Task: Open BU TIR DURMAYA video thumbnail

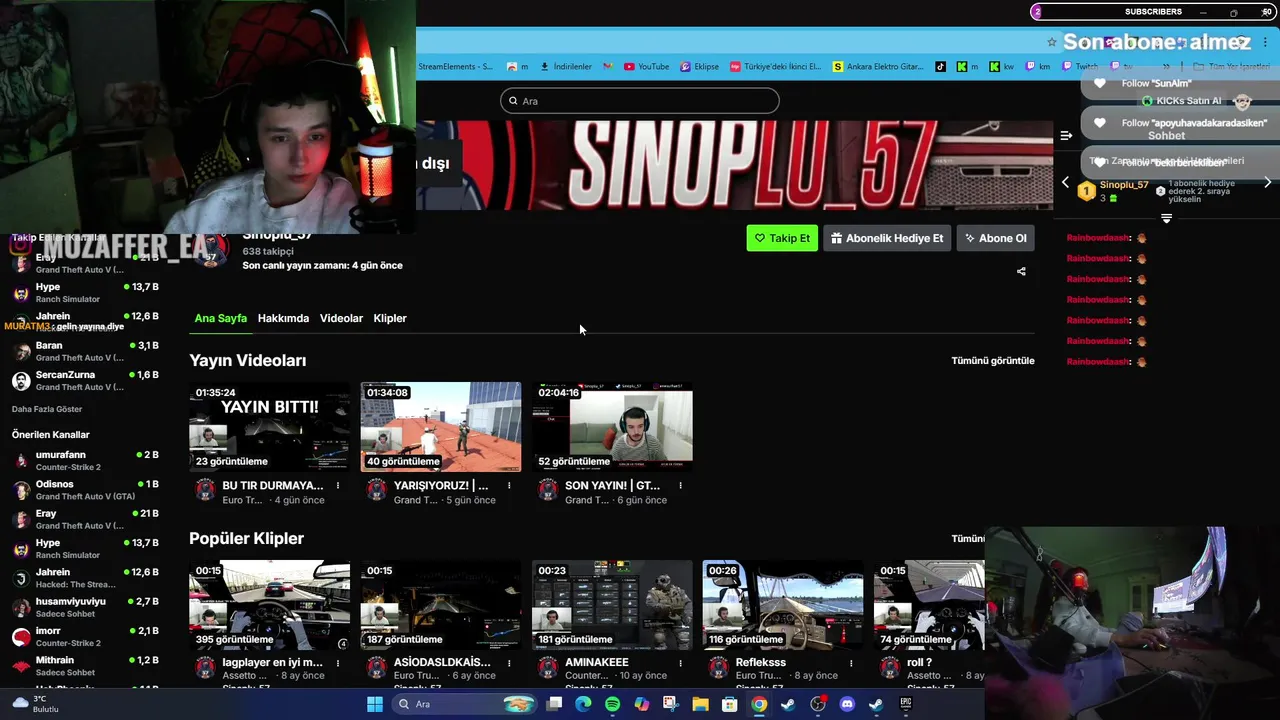Action: [x=270, y=427]
